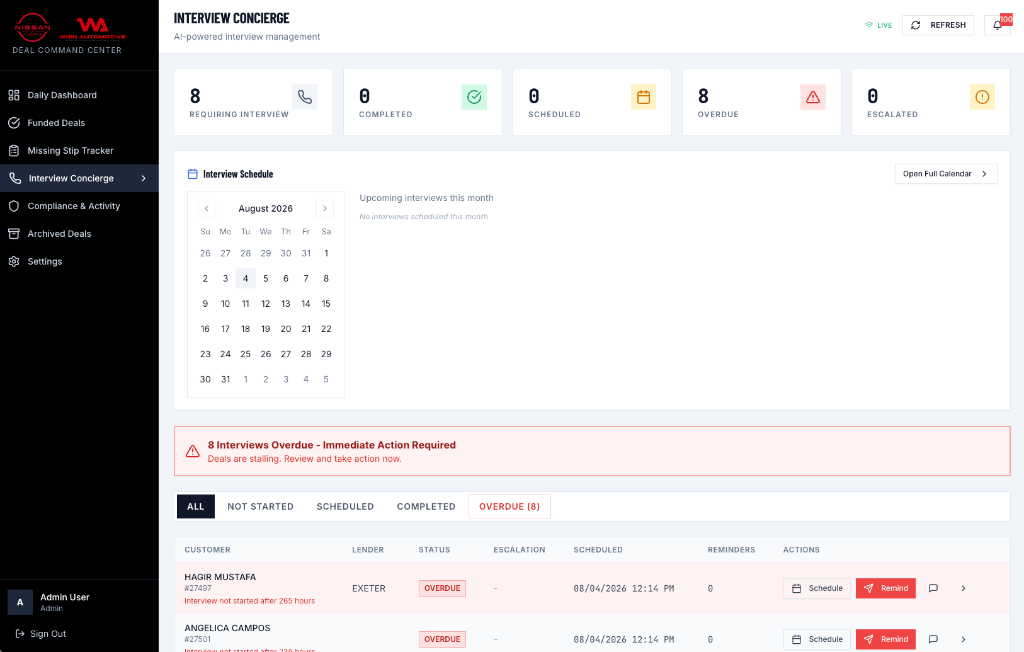This screenshot has height=652, width=1024.
Task: Click the alert icon in the overdue banner
Action: 193,451
